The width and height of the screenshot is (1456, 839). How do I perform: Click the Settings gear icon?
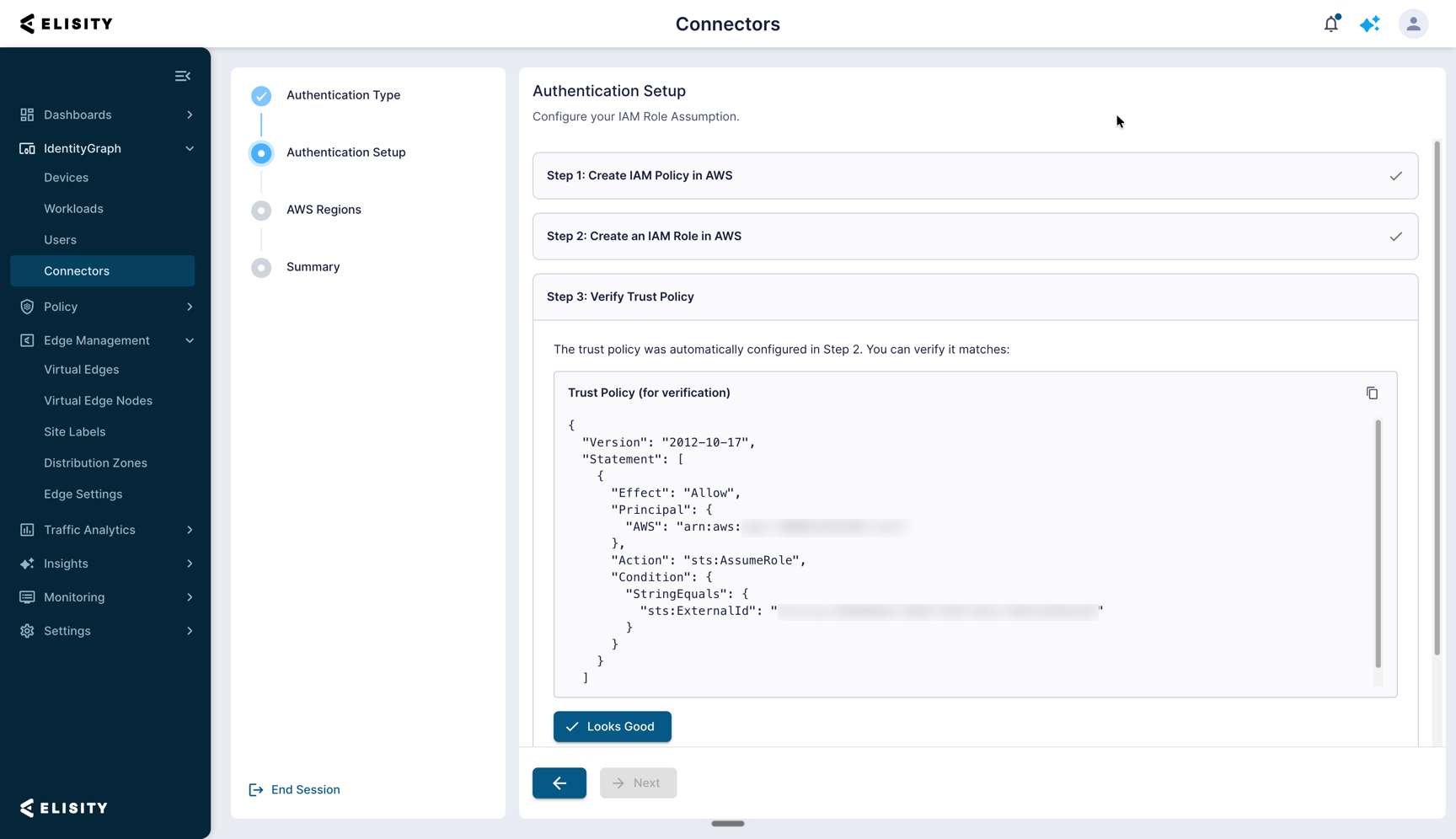[27, 631]
